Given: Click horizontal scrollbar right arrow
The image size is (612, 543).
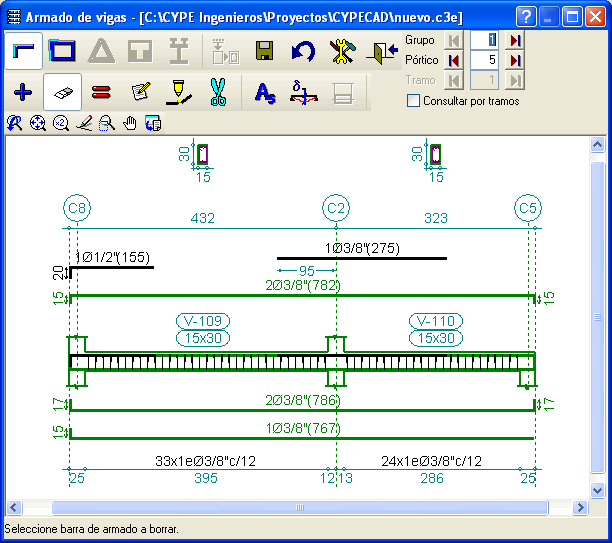Looking at the screenshot, I should point(580,507).
